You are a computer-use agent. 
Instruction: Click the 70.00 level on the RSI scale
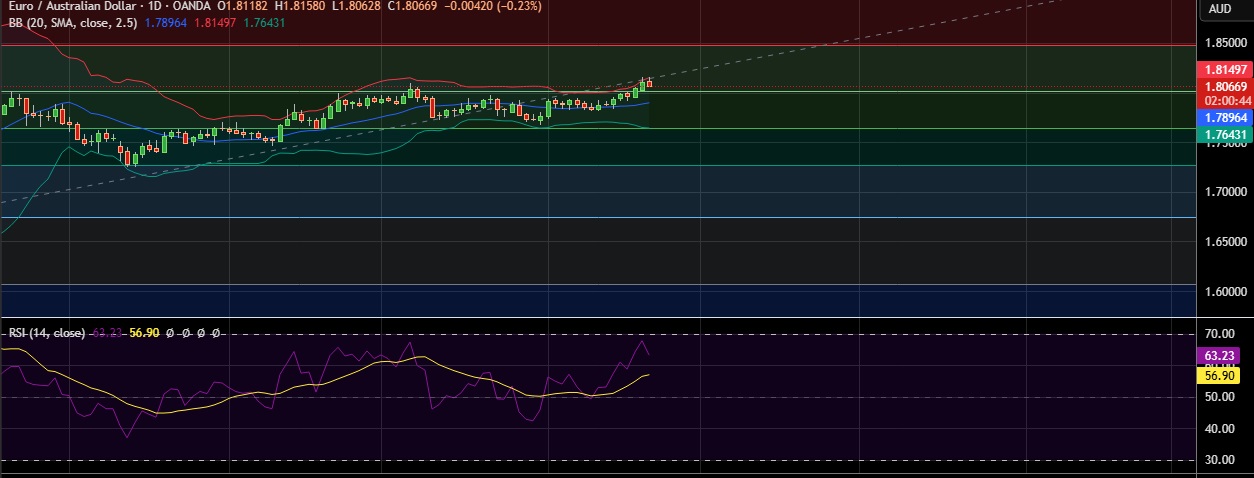coord(1219,334)
